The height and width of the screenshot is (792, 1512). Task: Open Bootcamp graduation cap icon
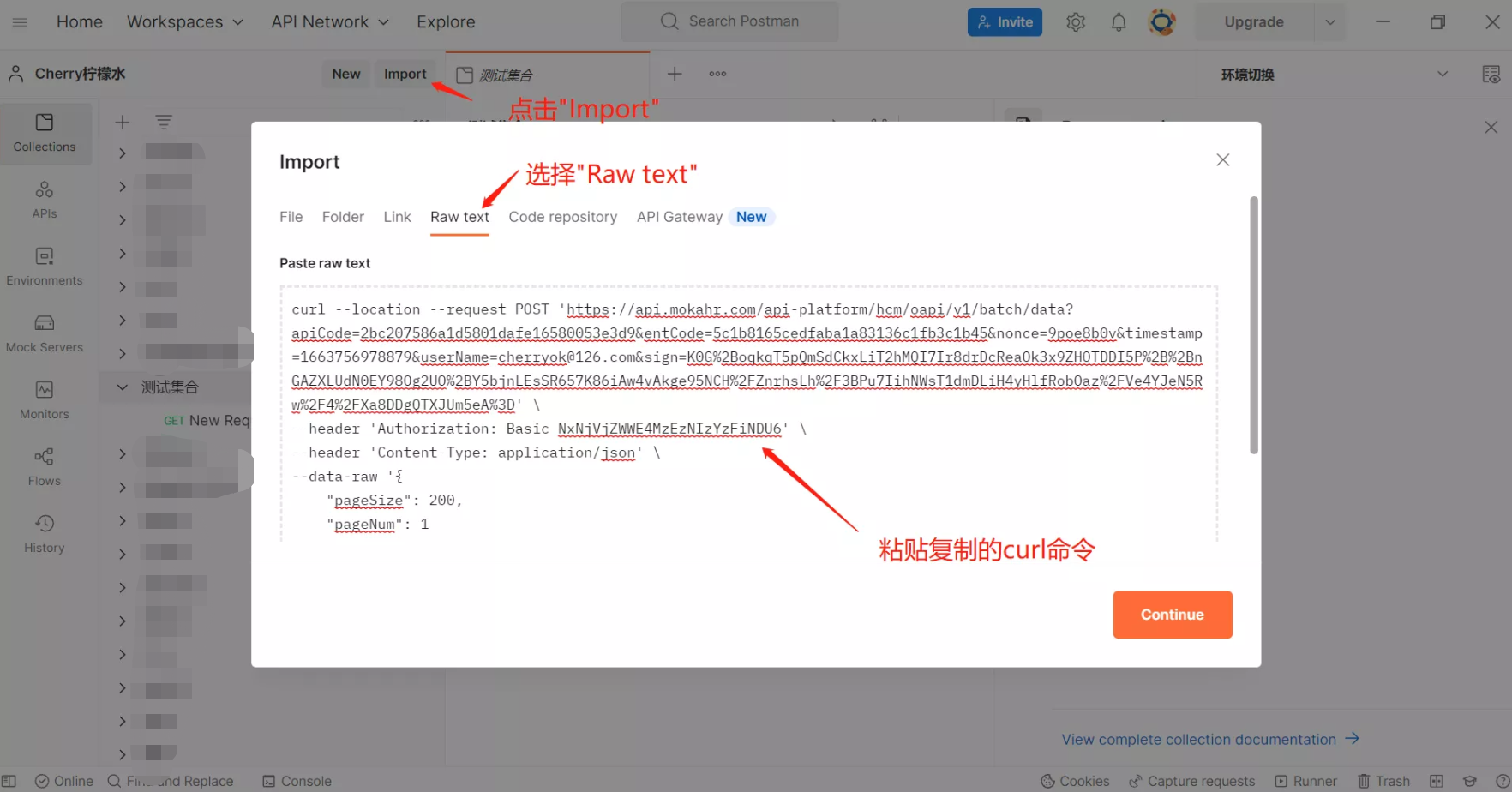tap(1470, 781)
